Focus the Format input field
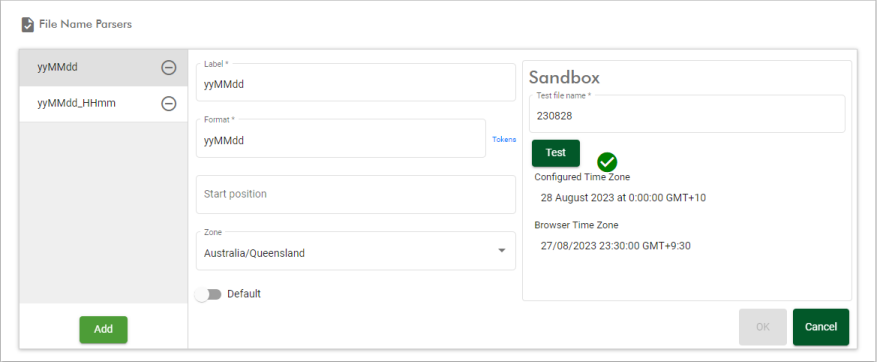877x362 pixels. [341, 138]
